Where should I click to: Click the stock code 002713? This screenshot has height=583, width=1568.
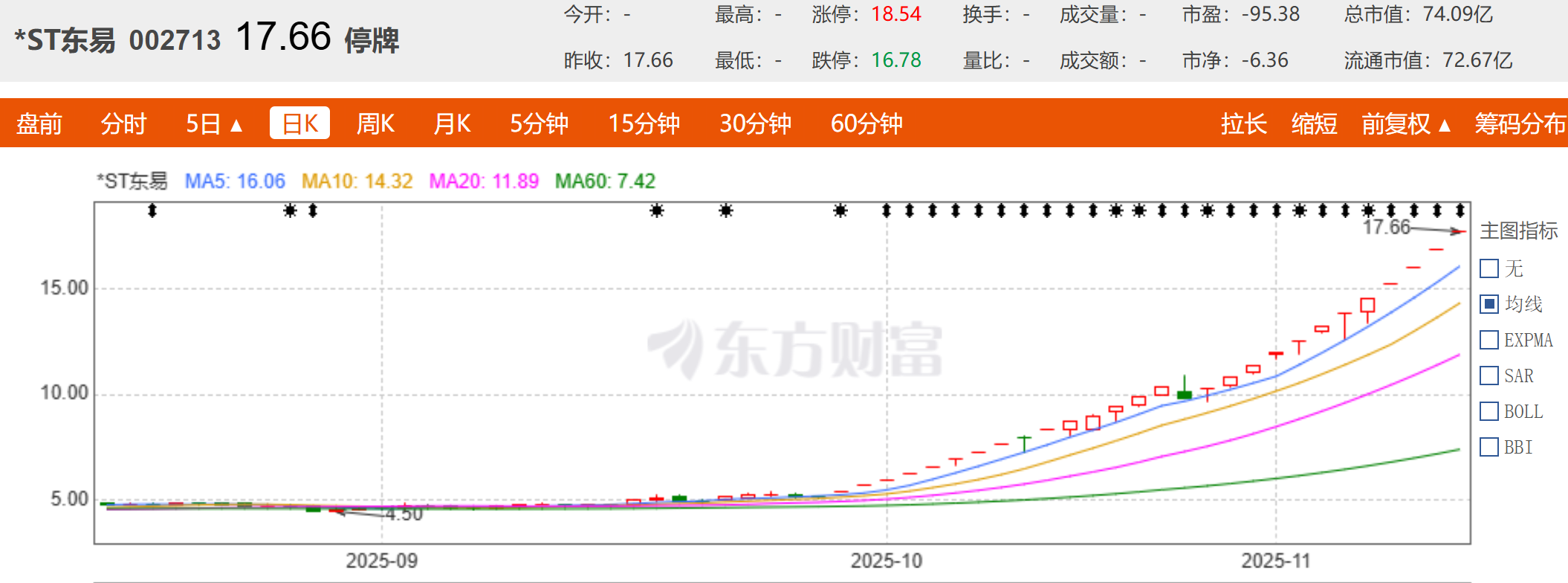point(175,40)
